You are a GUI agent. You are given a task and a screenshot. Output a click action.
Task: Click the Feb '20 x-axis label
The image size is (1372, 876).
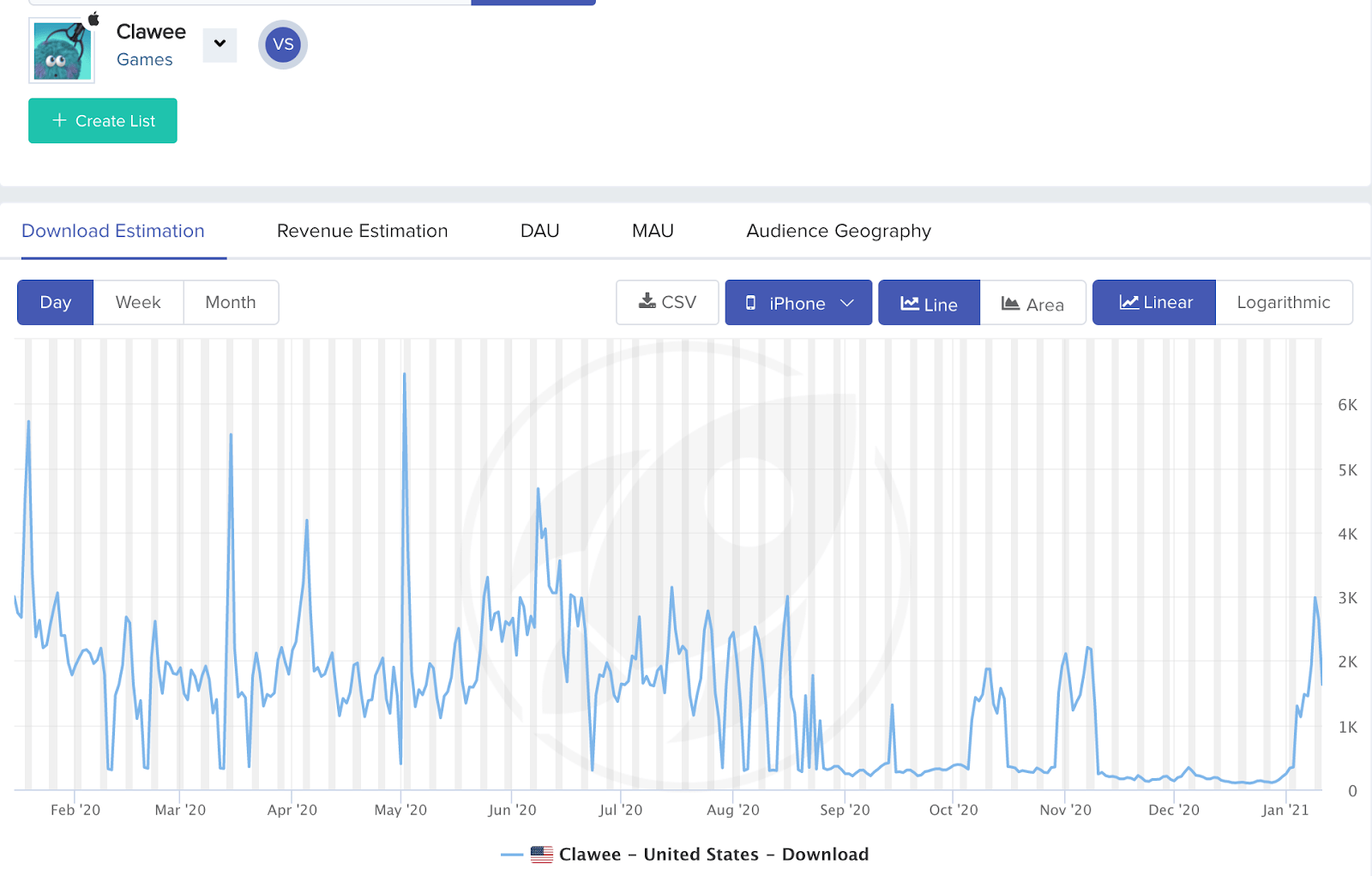[75, 810]
